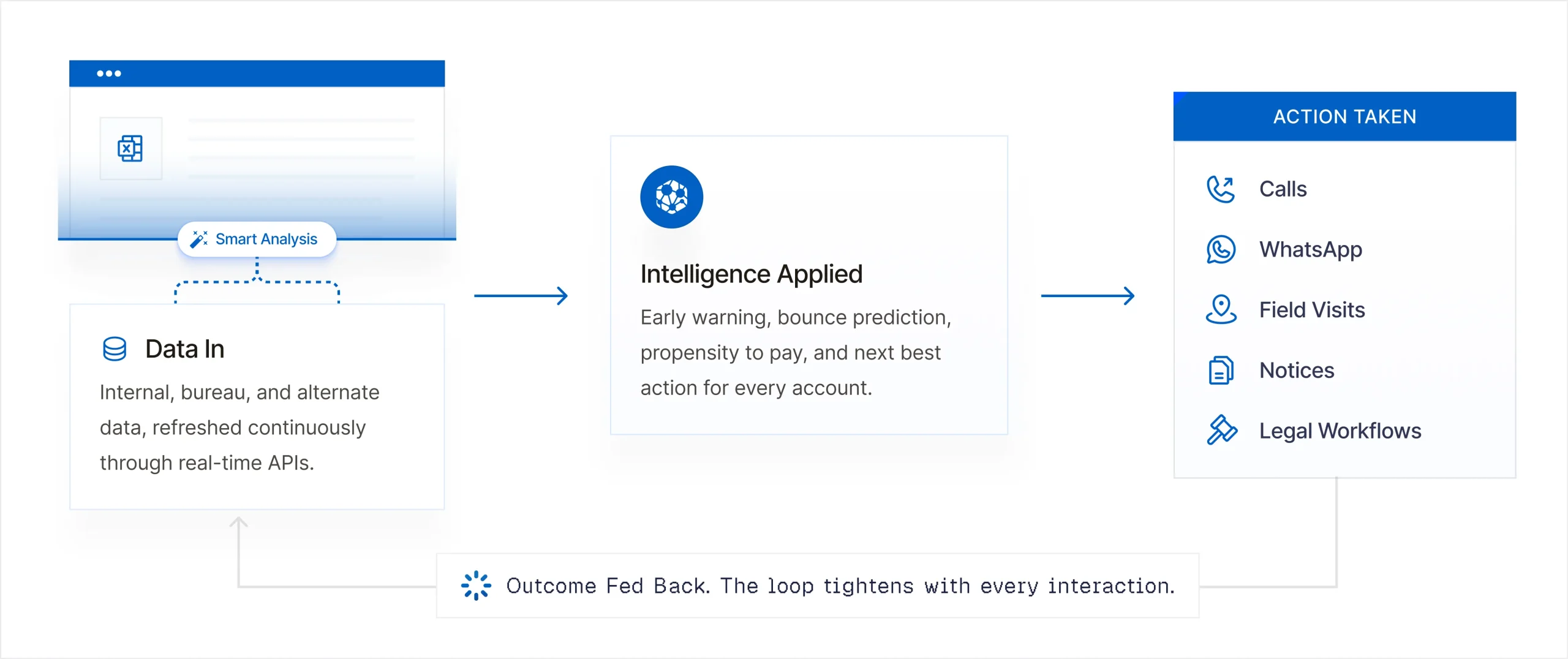The width and height of the screenshot is (1568, 659).
Task: Click the Intelligence Applied heading
Action: (752, 274)
